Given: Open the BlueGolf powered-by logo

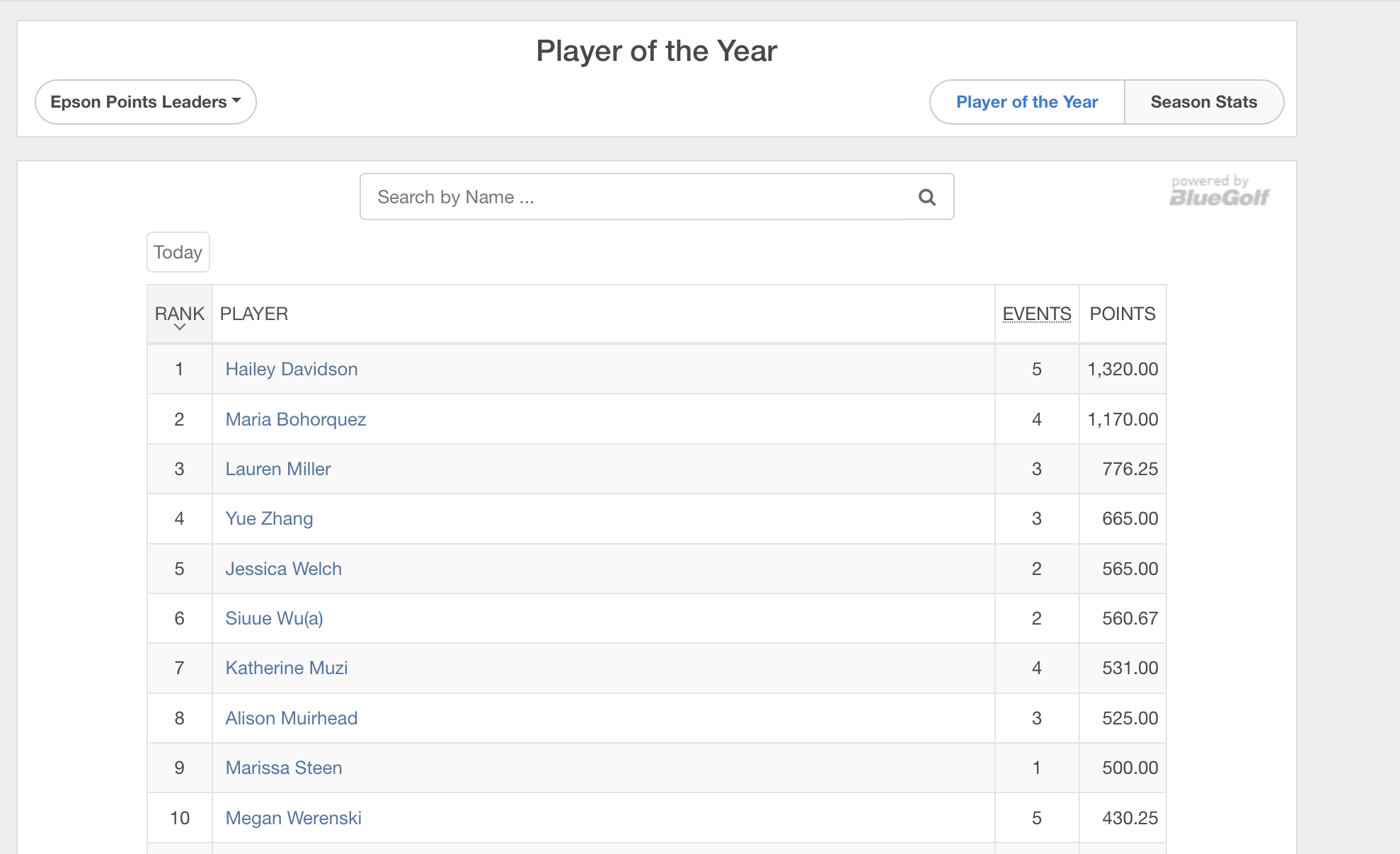Looking at the screenshot, I should (x=1220, y=192).
